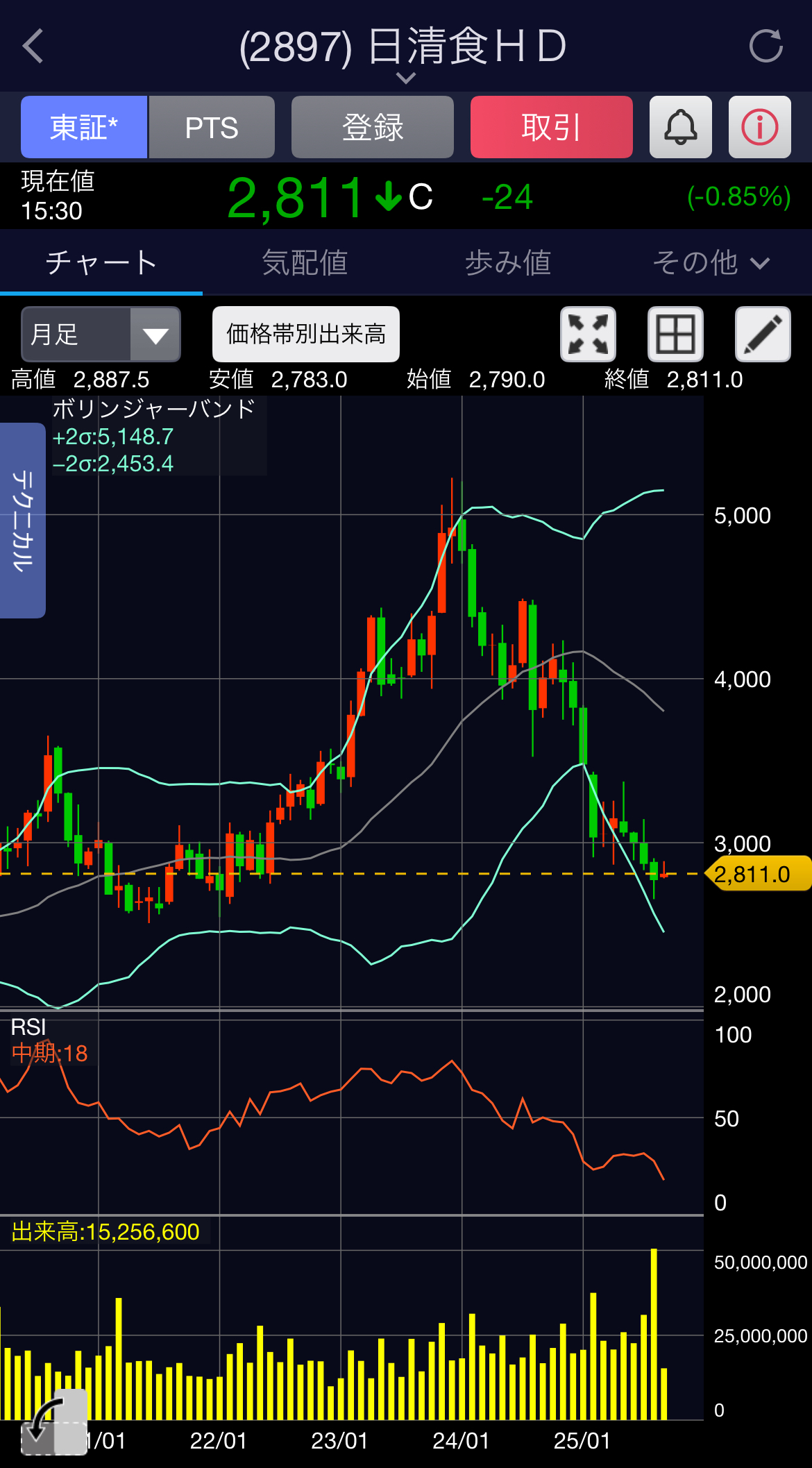This screenshot has width=812, height=1468.
Task: Open the 月足 timeframe dropdown
Action: pyautogui.click(x=101, y=334)
